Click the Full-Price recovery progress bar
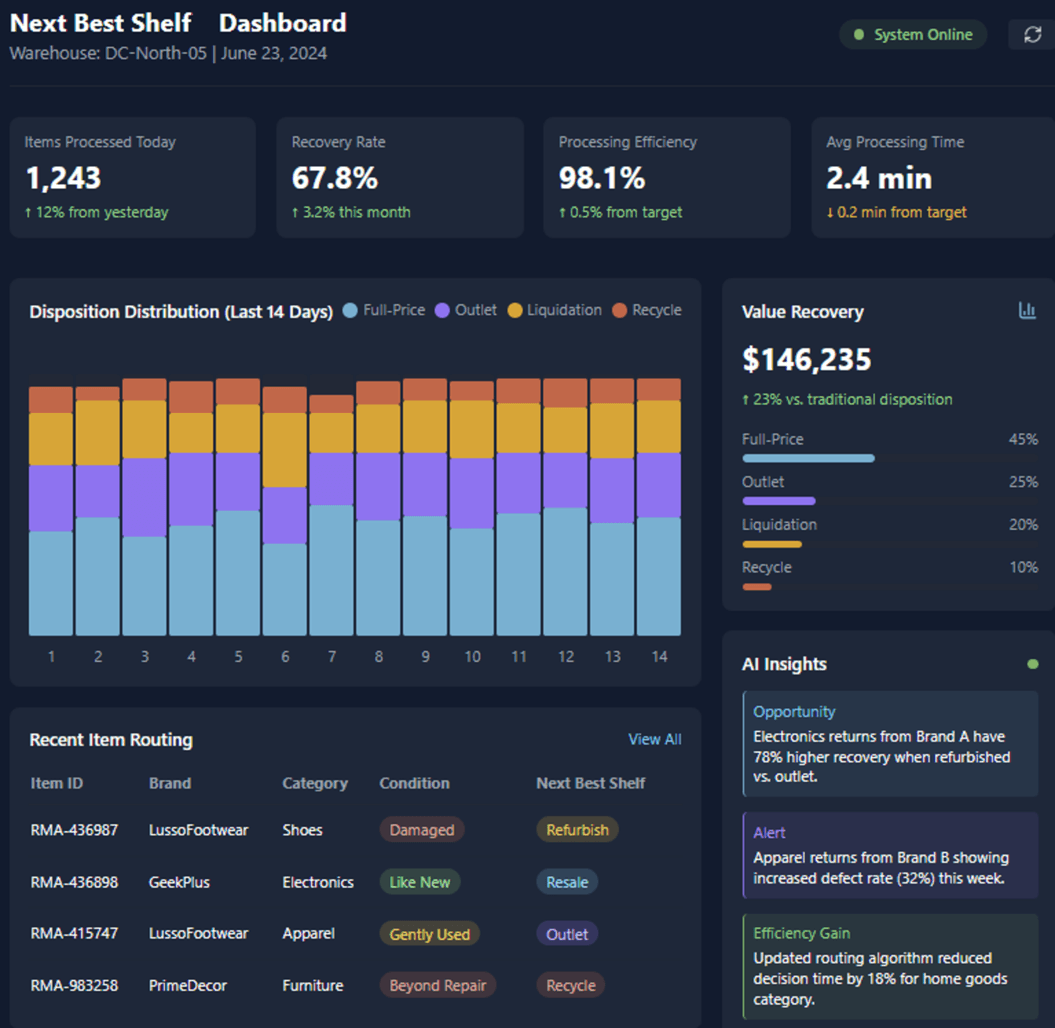 (x=810, y=458)
